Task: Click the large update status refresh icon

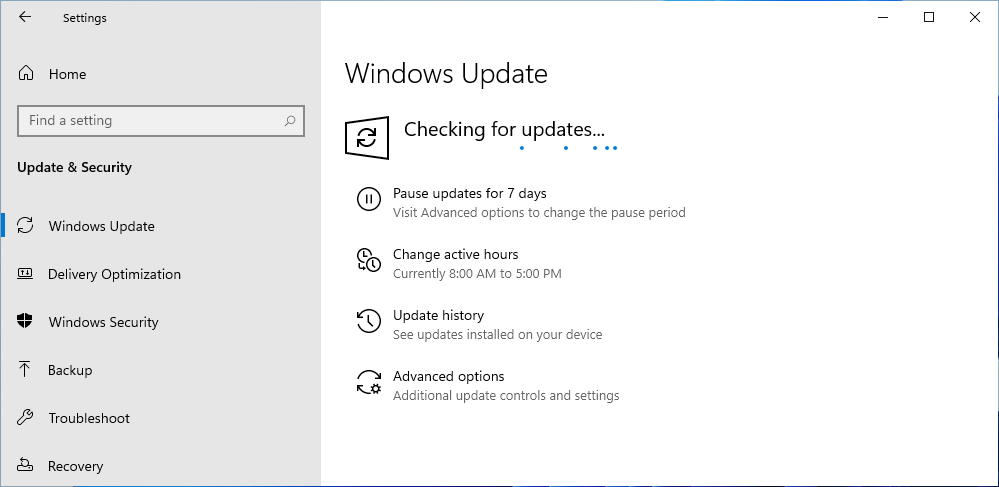Action: coord(367,138)
